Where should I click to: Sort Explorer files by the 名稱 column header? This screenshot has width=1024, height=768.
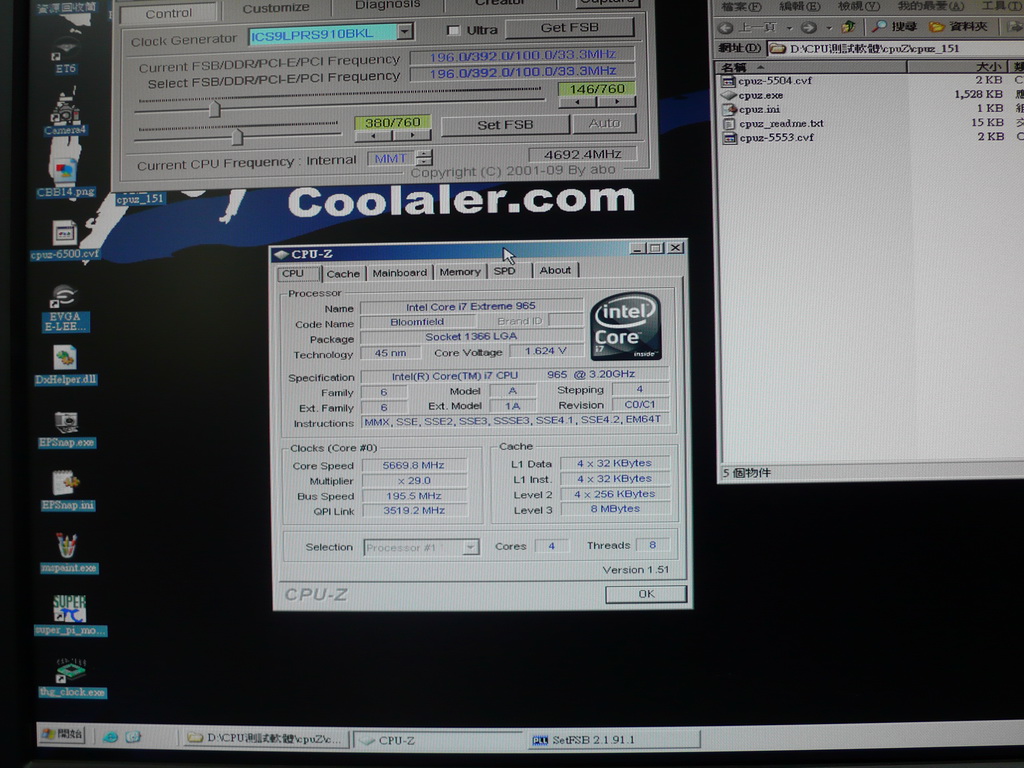[x=812, y=67]
